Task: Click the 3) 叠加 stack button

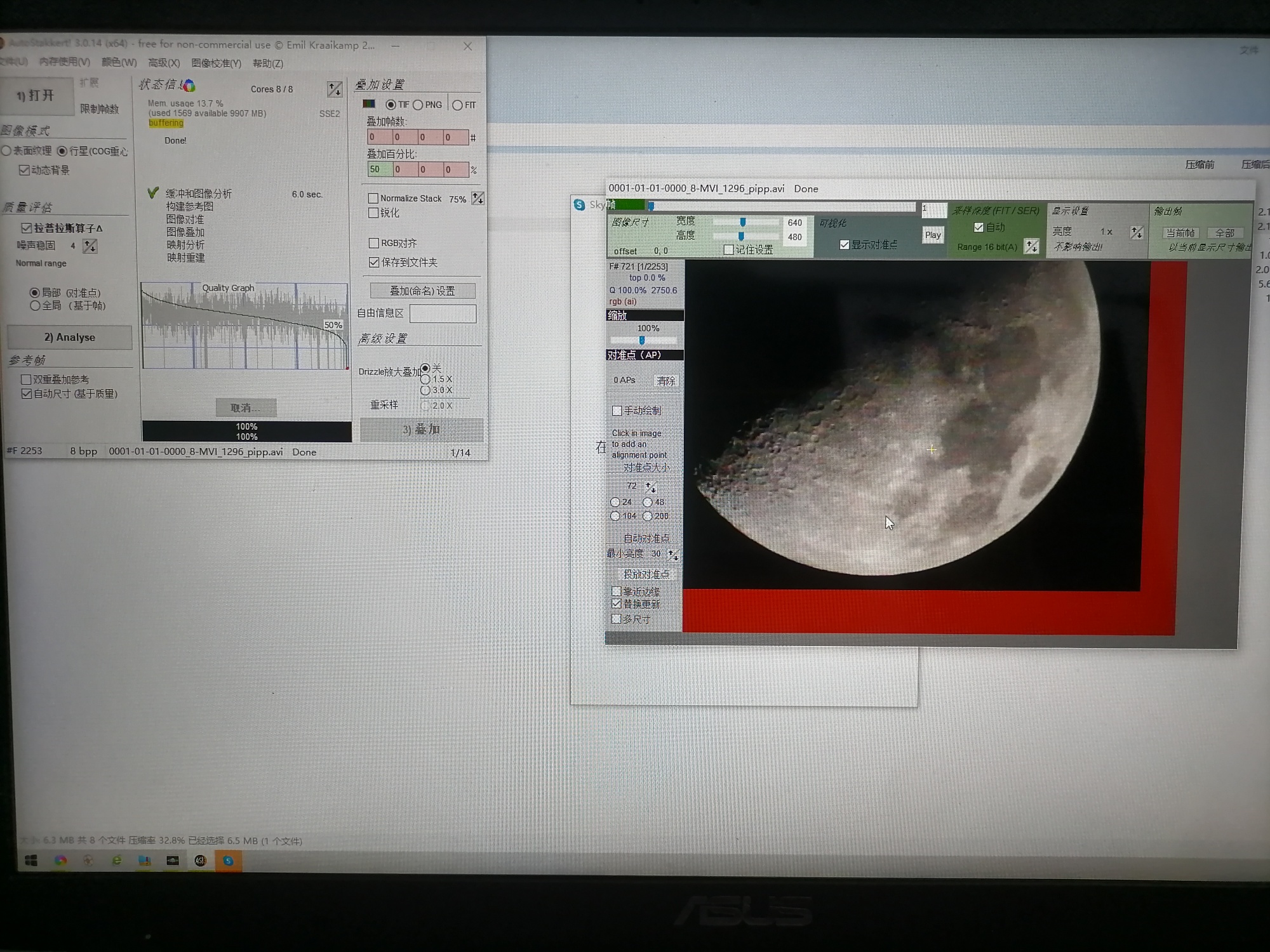Action: [x=422, y=430]
